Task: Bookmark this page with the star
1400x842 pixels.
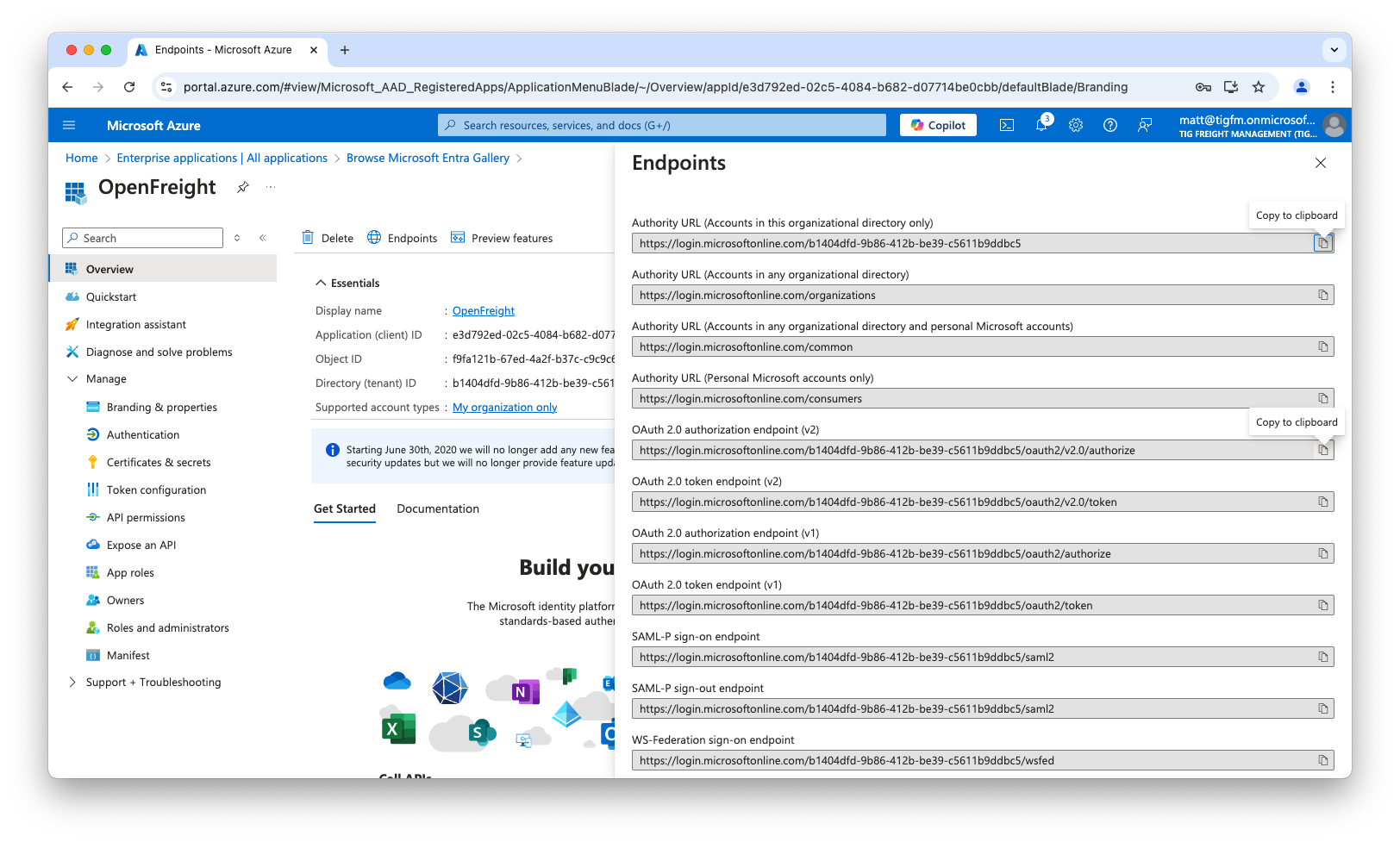Action: point(1259,87)
